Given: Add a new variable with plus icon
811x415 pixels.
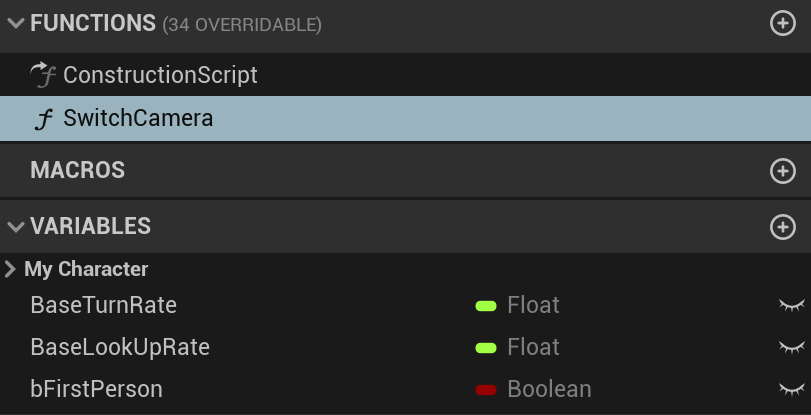Looking at the screenshot, I should 783,227.
